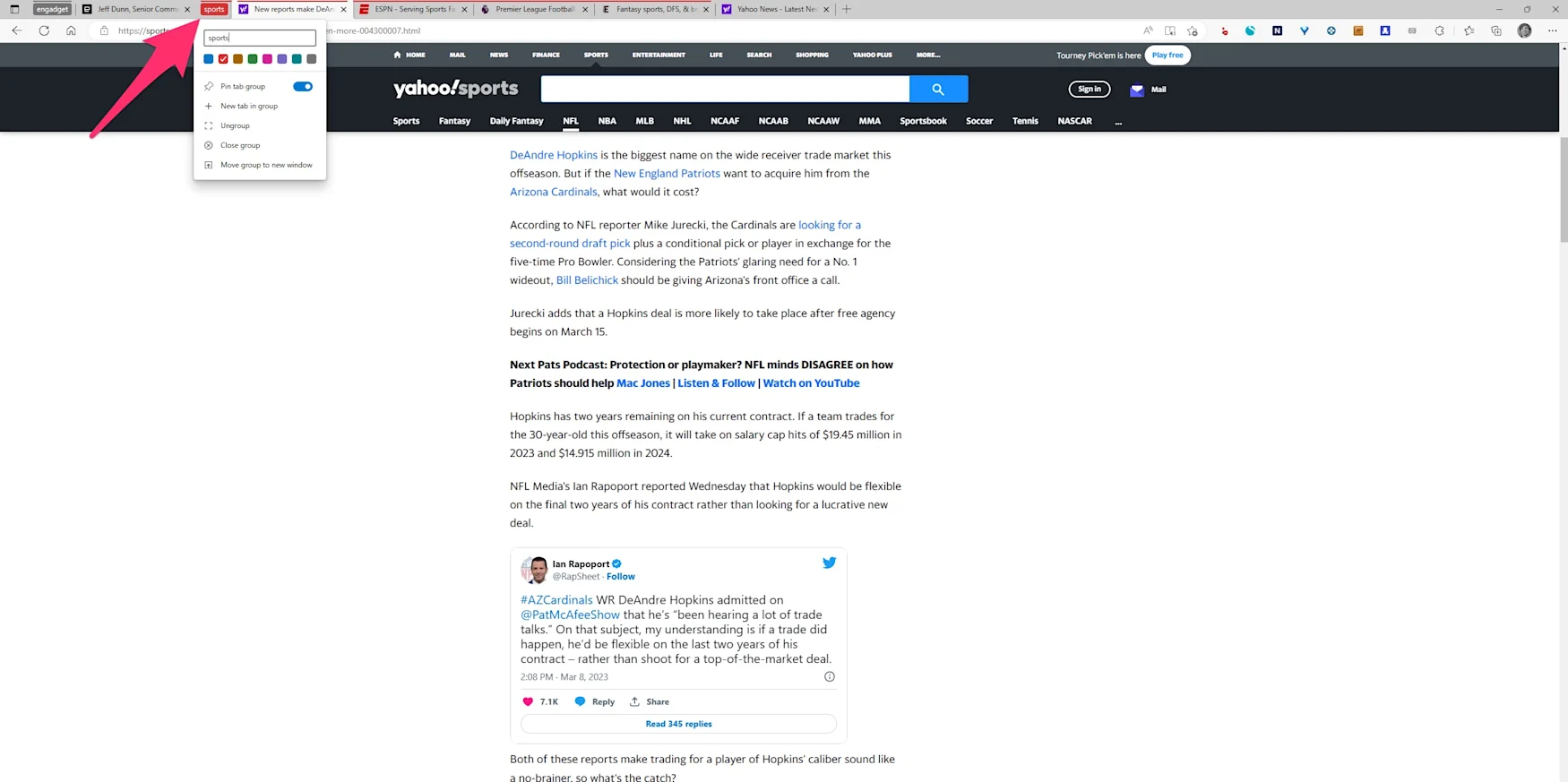This screenshot has width=1568, height=782.
Task: Refresh the page
Action: point(44,30)
